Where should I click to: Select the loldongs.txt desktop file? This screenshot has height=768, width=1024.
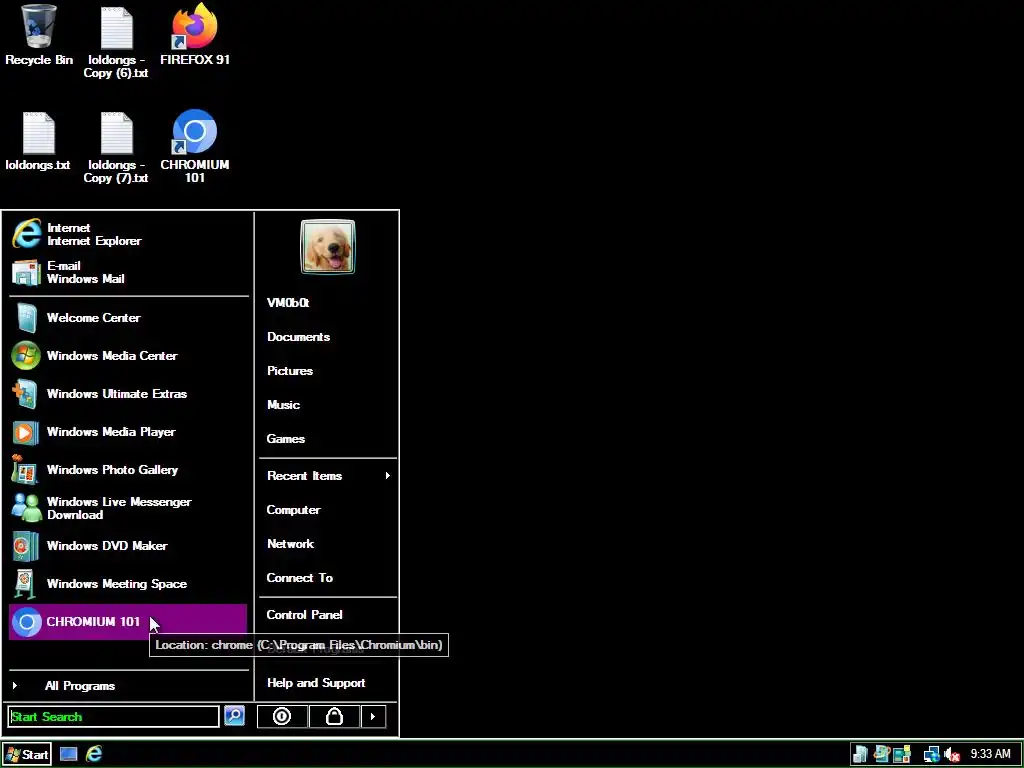38,141
